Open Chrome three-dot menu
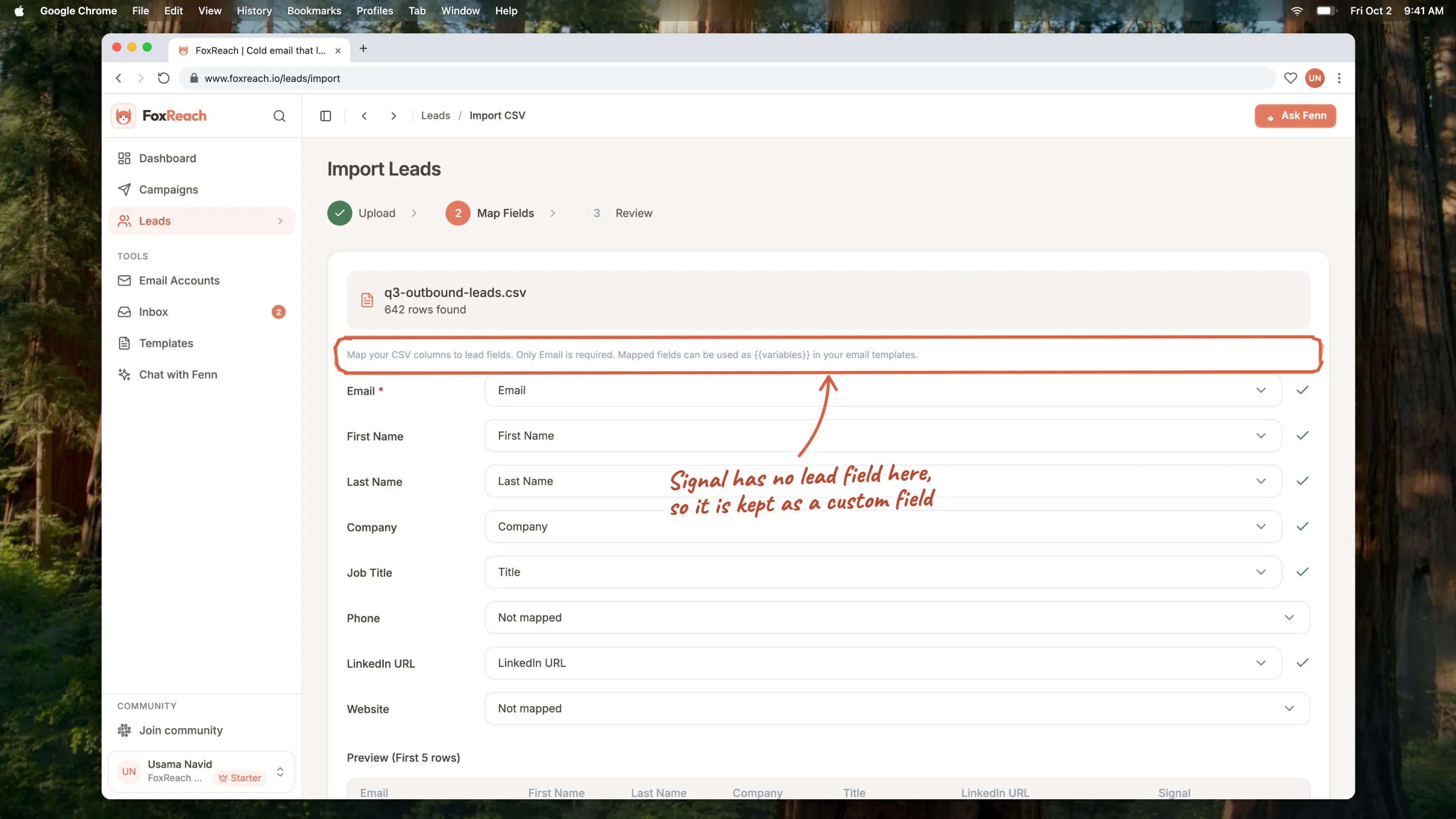Image resolution: width=1456 pixels, height=819 pixels. pos(1339,78)
